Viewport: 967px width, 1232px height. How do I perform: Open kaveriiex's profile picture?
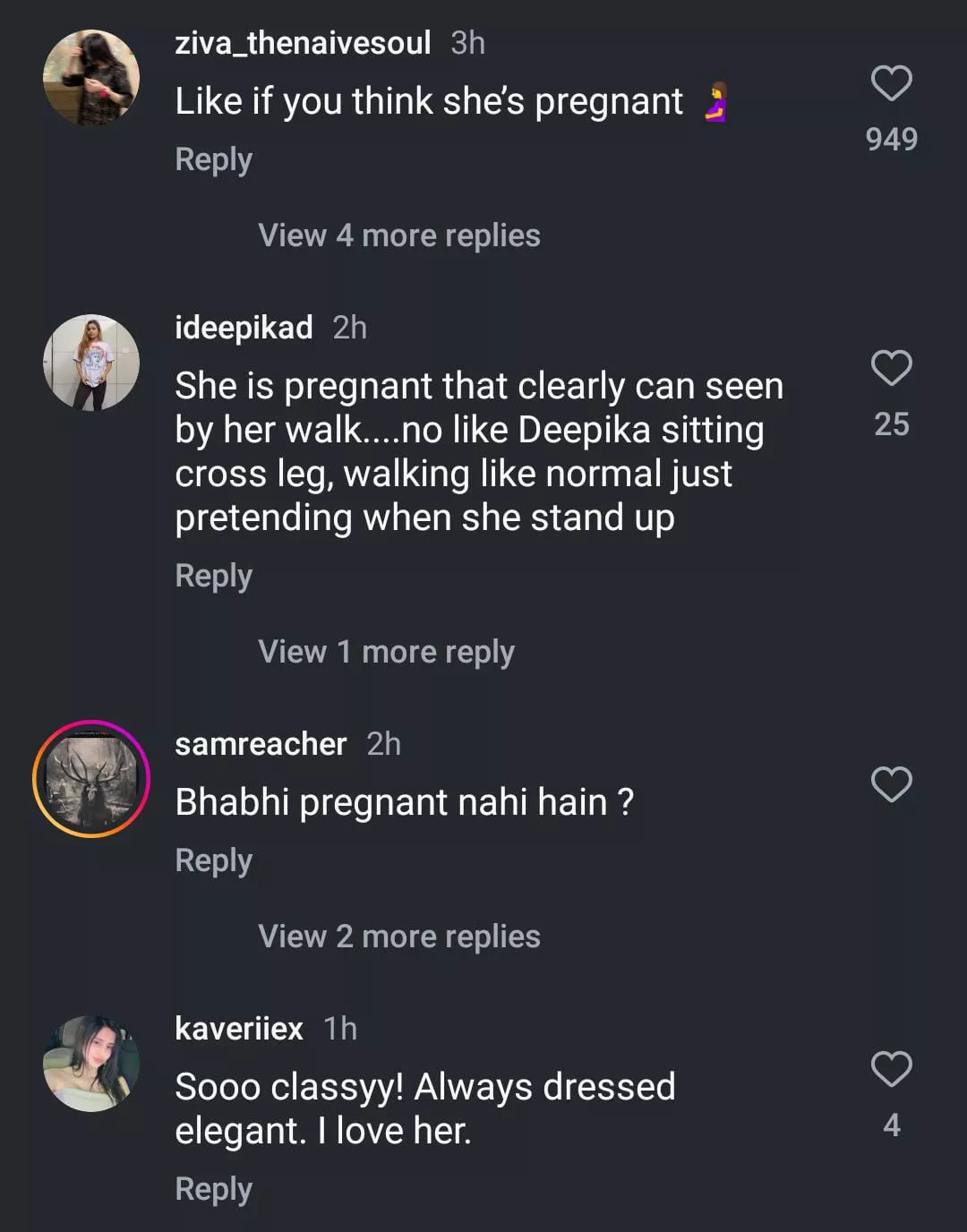point(91,1064)
